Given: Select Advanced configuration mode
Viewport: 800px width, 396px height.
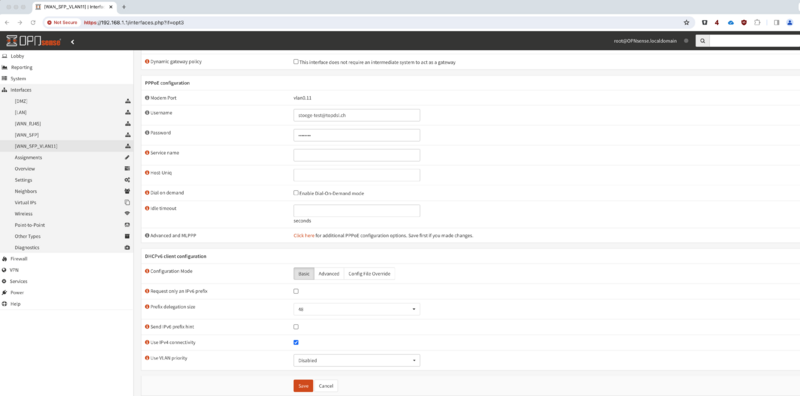Looking at the screenshot, I should tap(329, 274).
